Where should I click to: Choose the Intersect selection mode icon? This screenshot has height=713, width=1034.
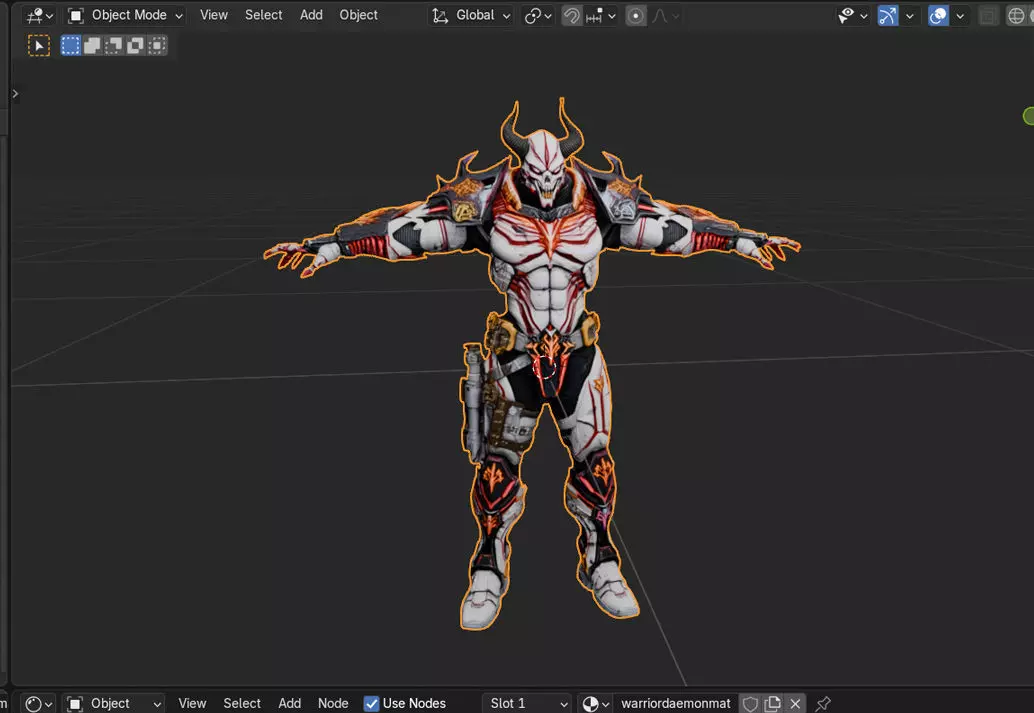(x=157, y=46)
